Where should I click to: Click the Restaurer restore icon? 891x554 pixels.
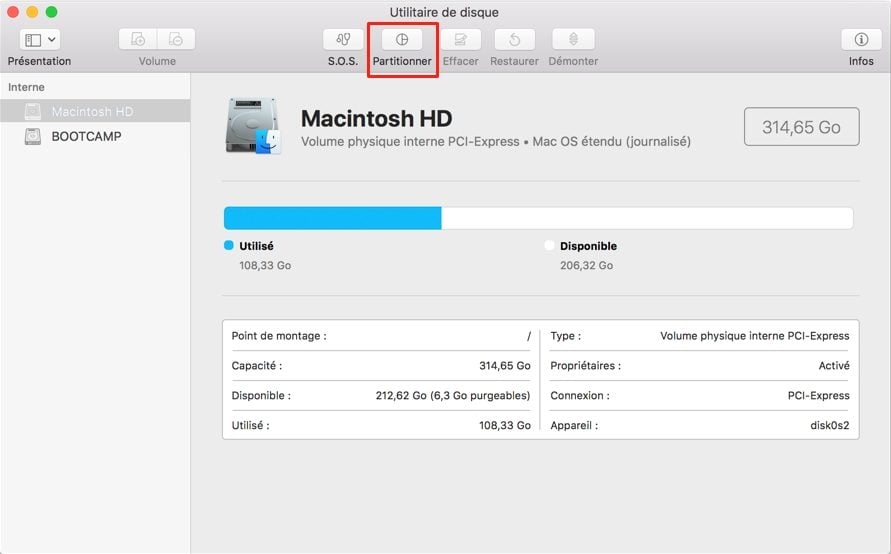[x=514, y=39]
